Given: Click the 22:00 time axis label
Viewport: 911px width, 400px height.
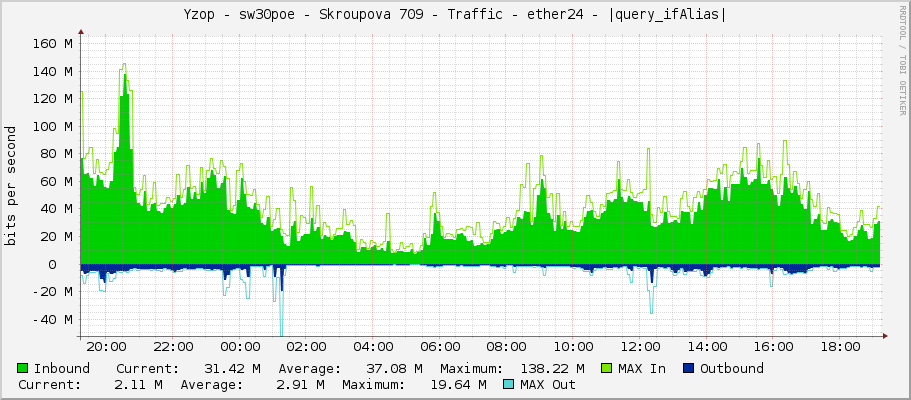Looking at the screenshot, I should point(172,347).
